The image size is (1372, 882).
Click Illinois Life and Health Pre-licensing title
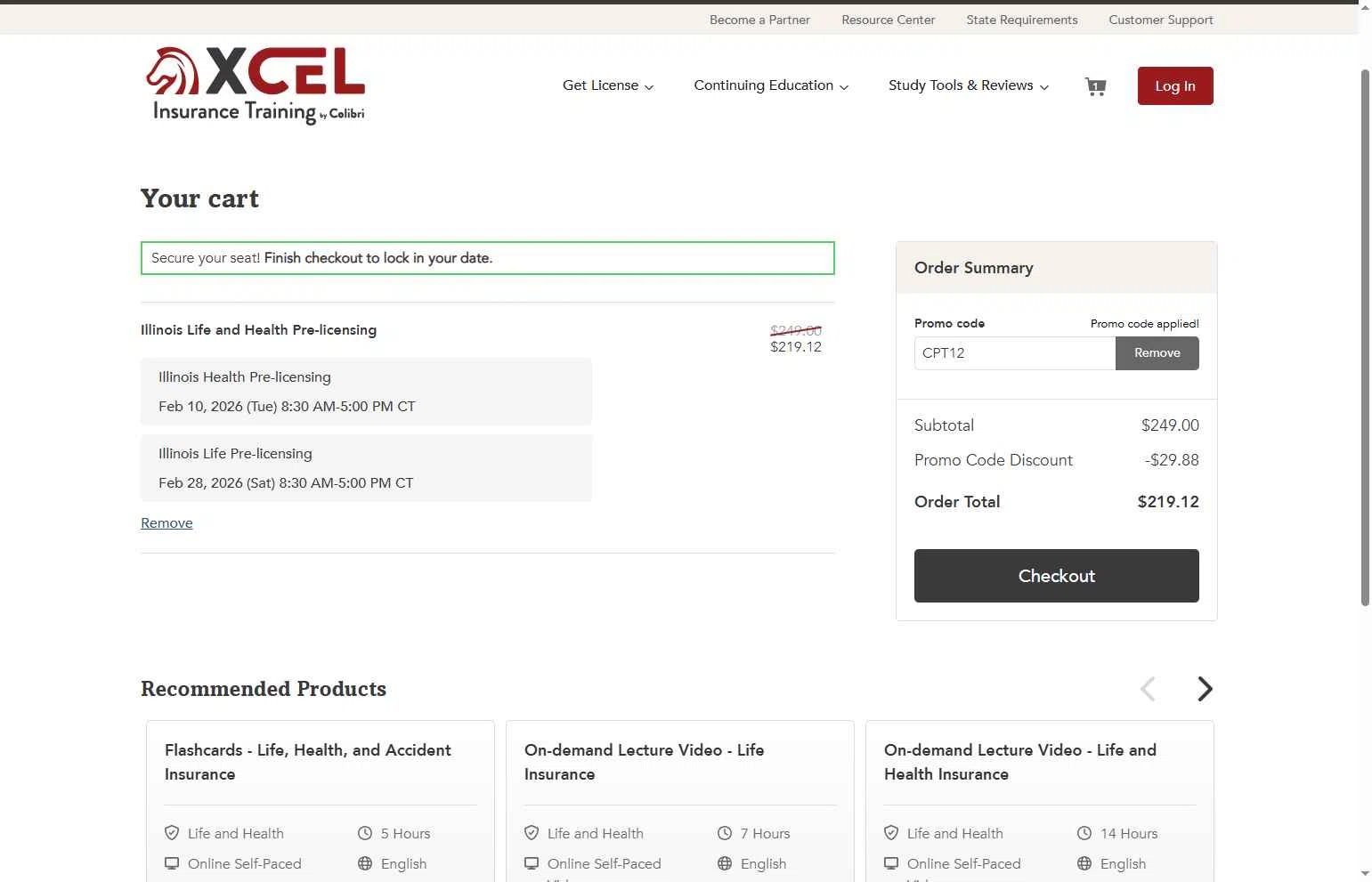coord(258,329)
